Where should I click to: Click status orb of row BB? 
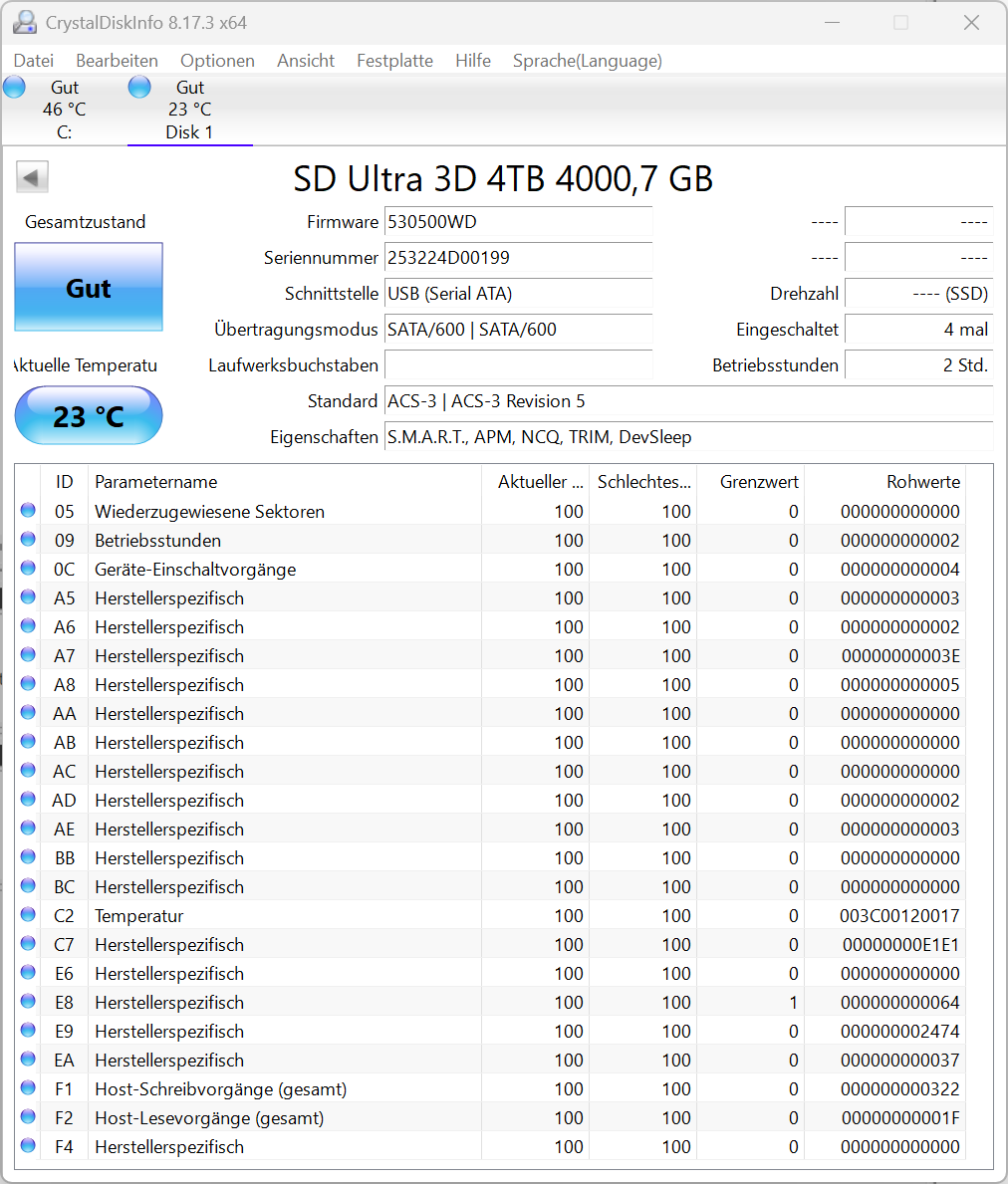pos(28,857)
